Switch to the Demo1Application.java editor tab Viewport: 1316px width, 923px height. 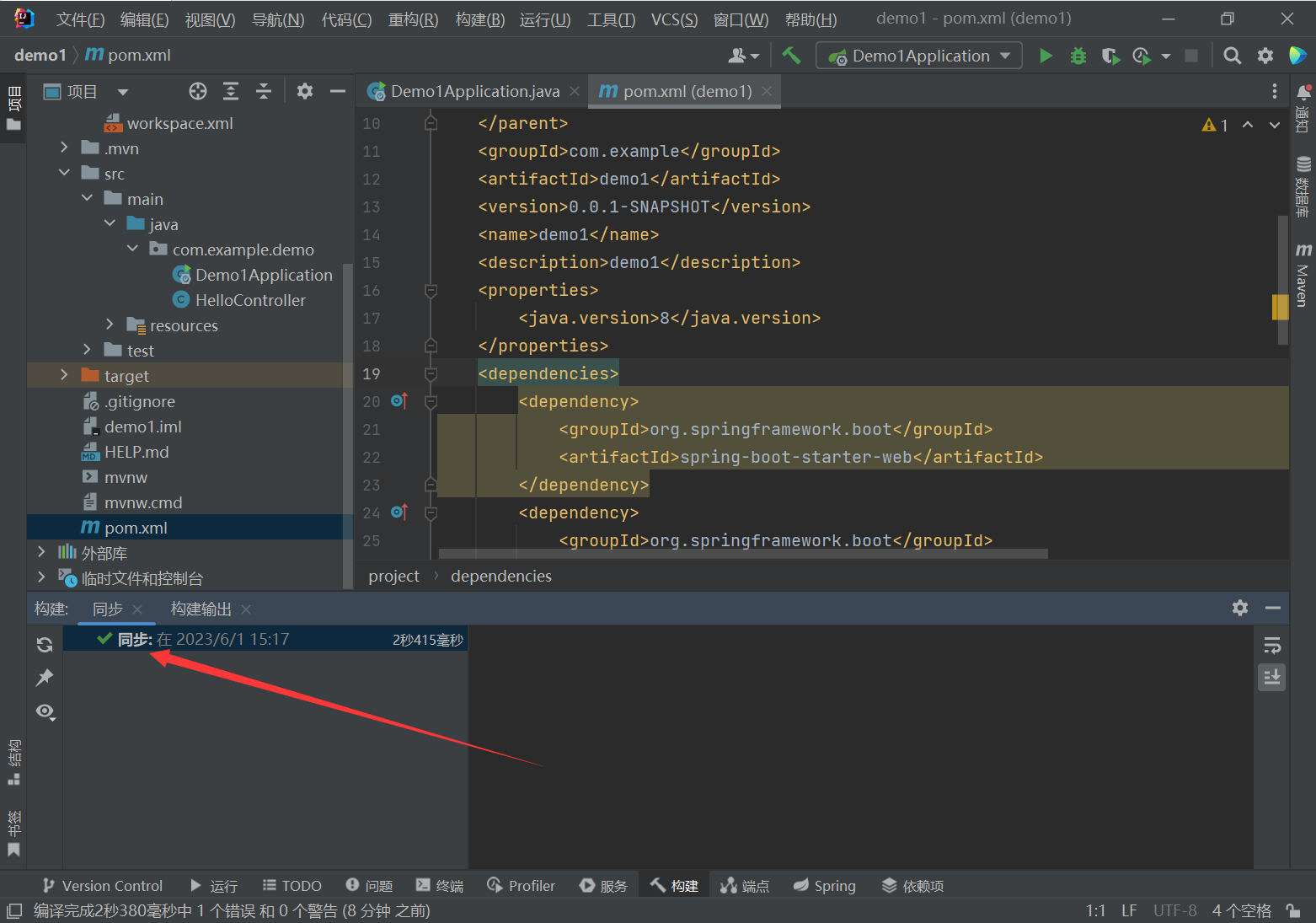click(x=474, y=91)
